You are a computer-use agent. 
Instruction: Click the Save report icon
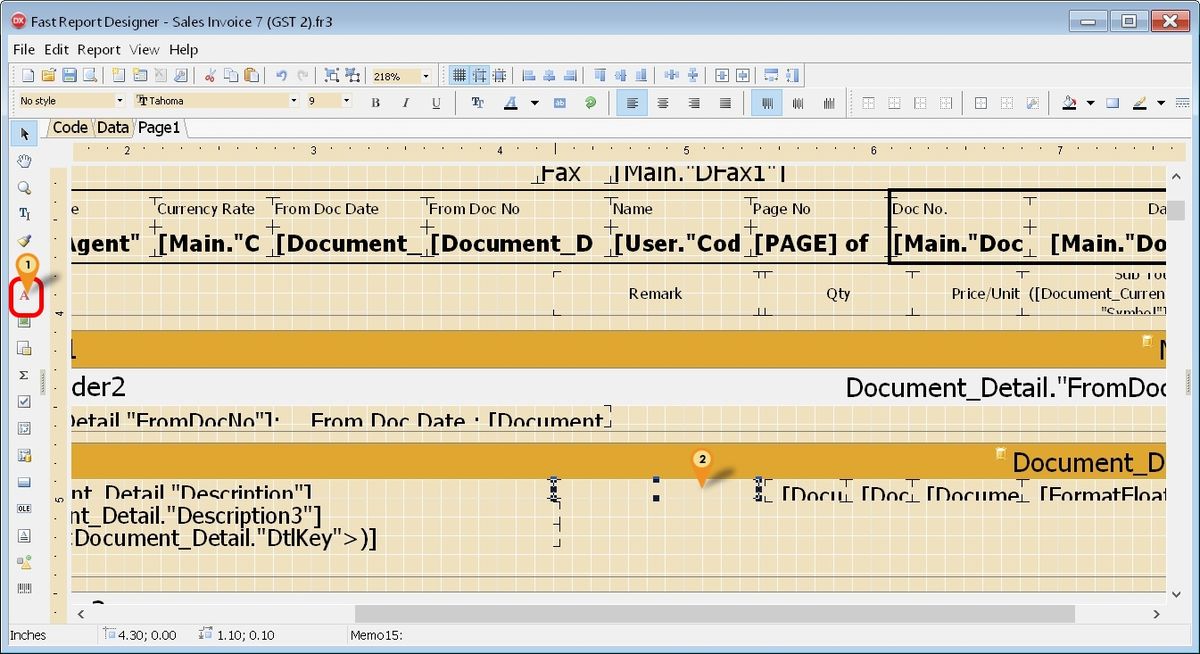70,76
